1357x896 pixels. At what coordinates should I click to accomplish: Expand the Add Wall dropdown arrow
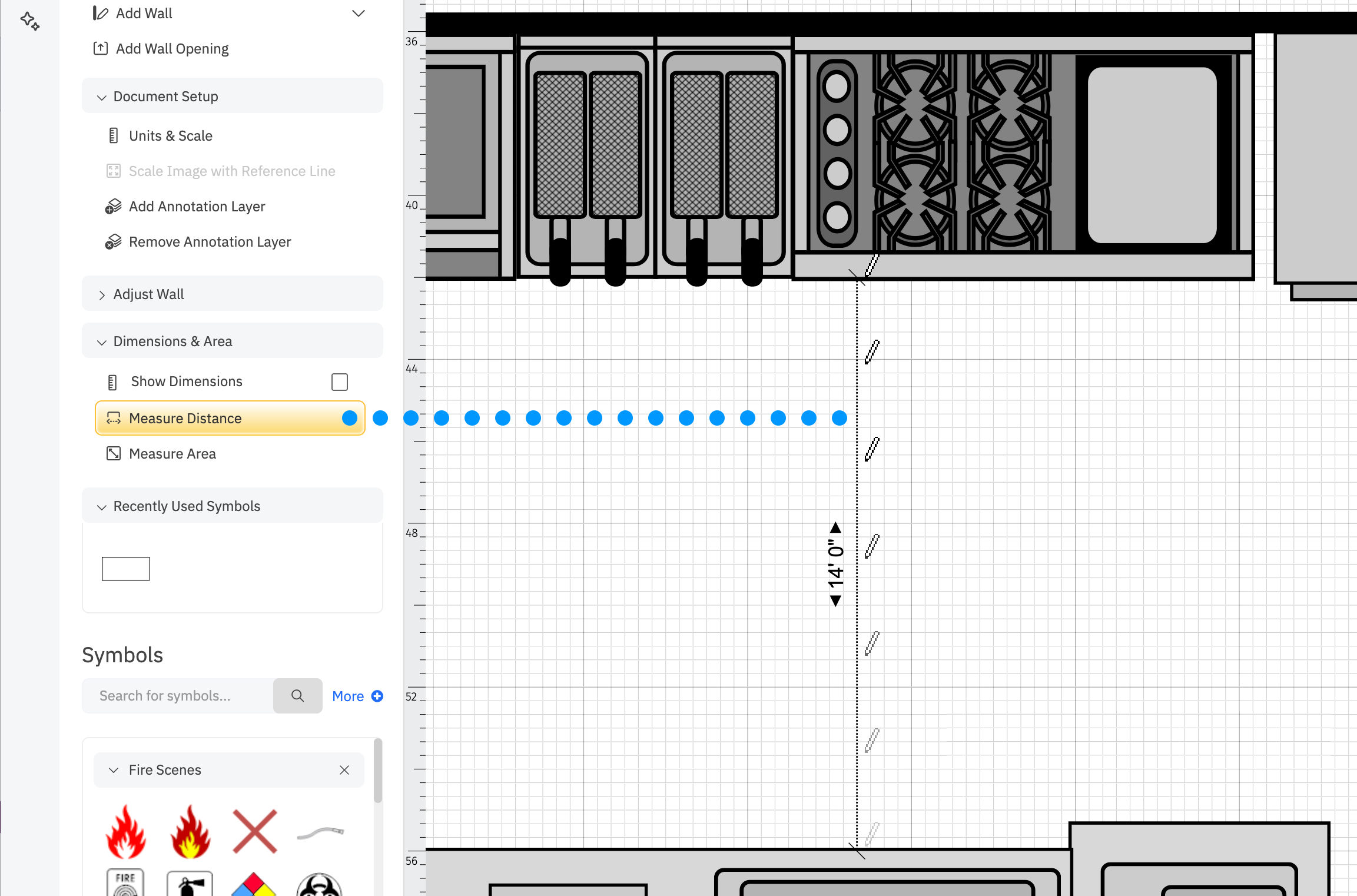[x=358, y=14]
